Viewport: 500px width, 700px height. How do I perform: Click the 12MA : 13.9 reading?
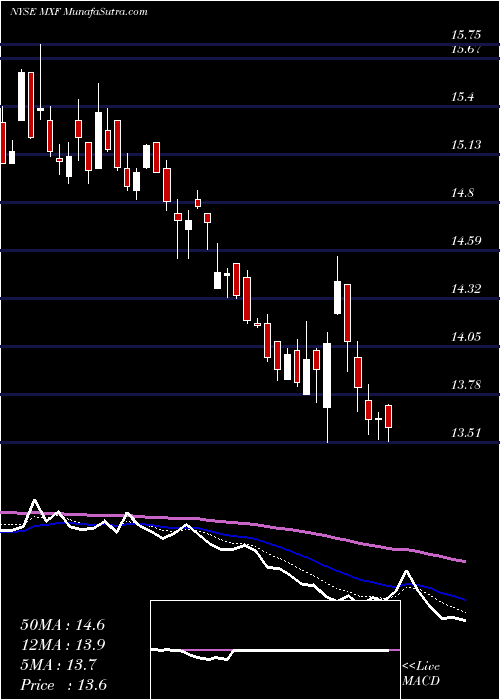tap(62, 645)
